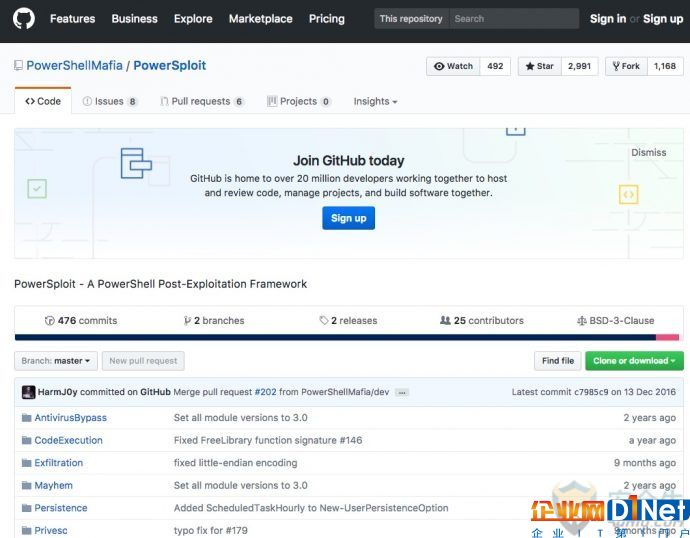This screenshot has height=538, width=690.
Task: Switch to the Projects tab
Action: click(299, 102)
